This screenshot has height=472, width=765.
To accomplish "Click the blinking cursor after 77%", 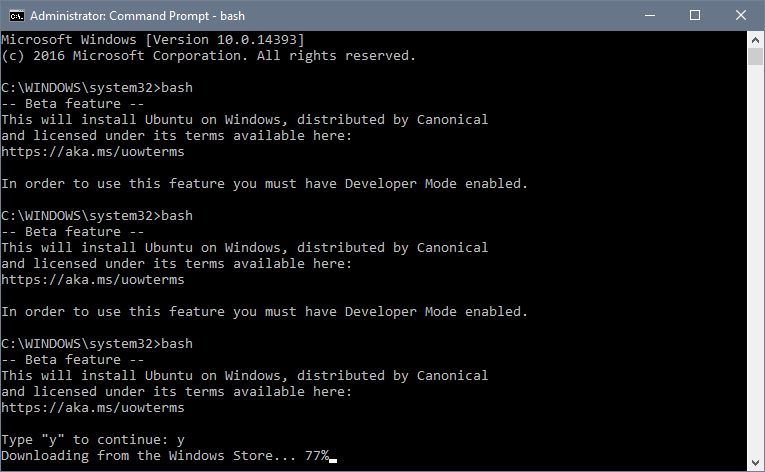I will (x=333, y=460).
